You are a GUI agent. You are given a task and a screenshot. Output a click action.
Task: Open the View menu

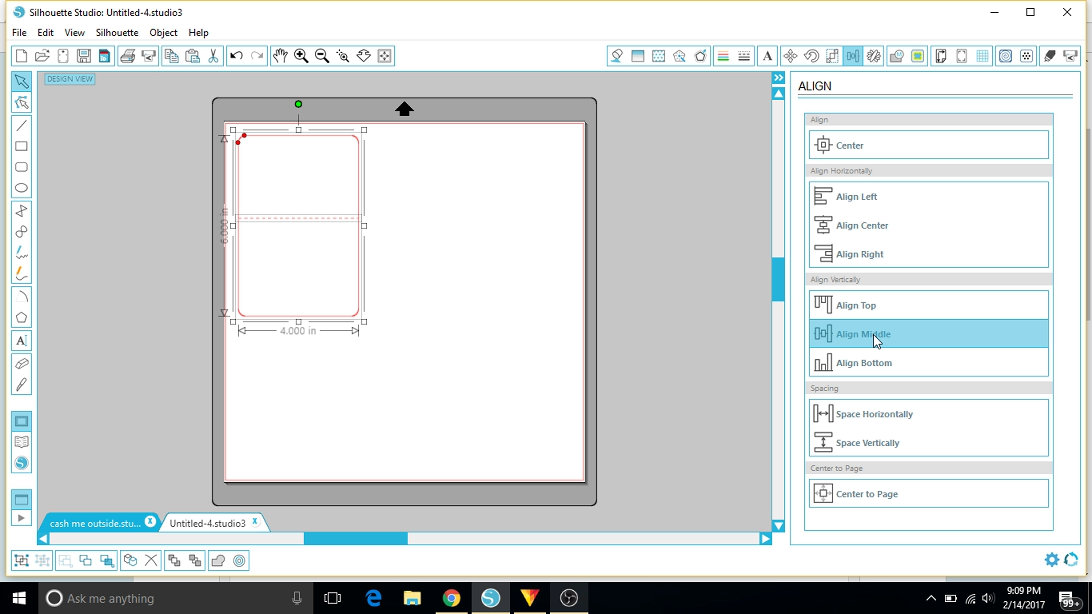(75, 33)
